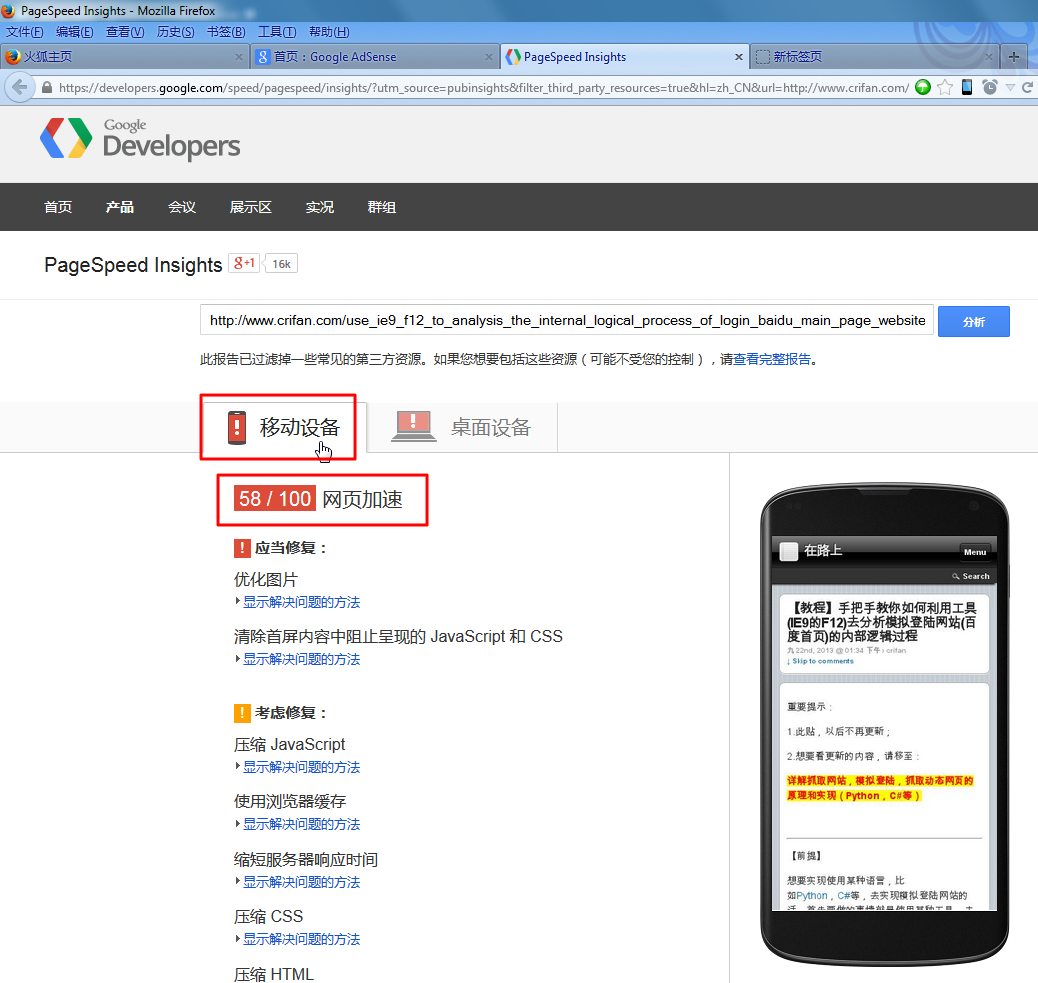The width and height of the screenshot is (1038, 983).
Task: Click the laptop warning icon on 桌面设备 tab
Action: coord(414,426)
